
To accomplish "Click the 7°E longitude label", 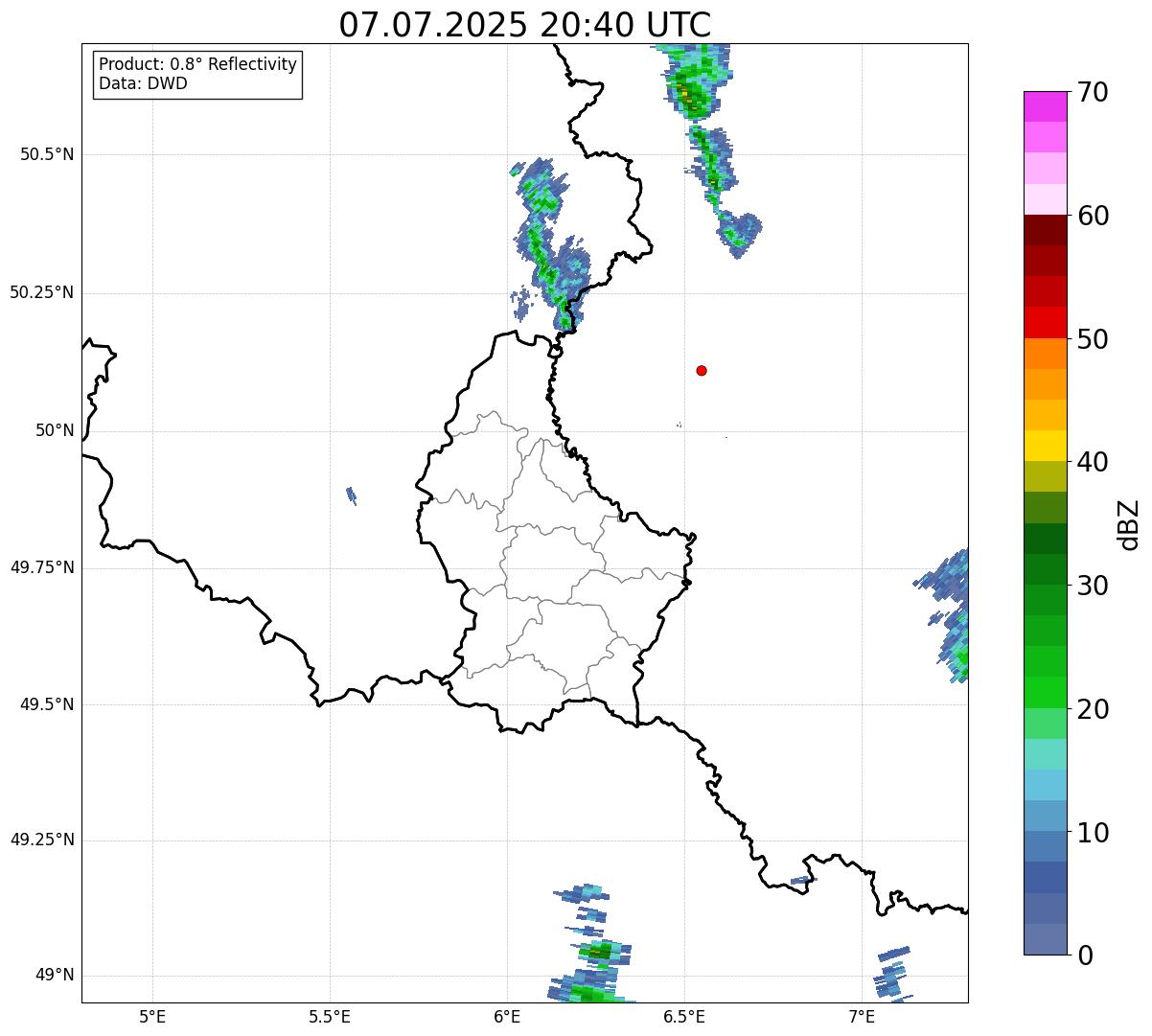I will point(862,1016).
